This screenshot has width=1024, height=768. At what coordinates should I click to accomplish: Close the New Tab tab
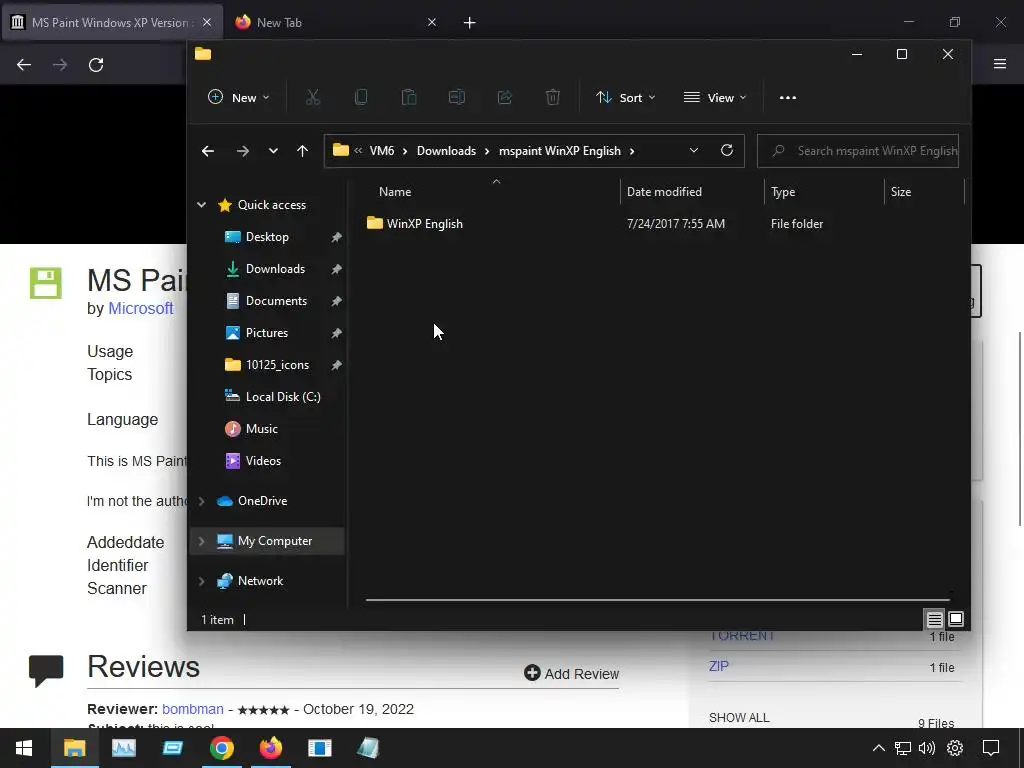point(432,22)
